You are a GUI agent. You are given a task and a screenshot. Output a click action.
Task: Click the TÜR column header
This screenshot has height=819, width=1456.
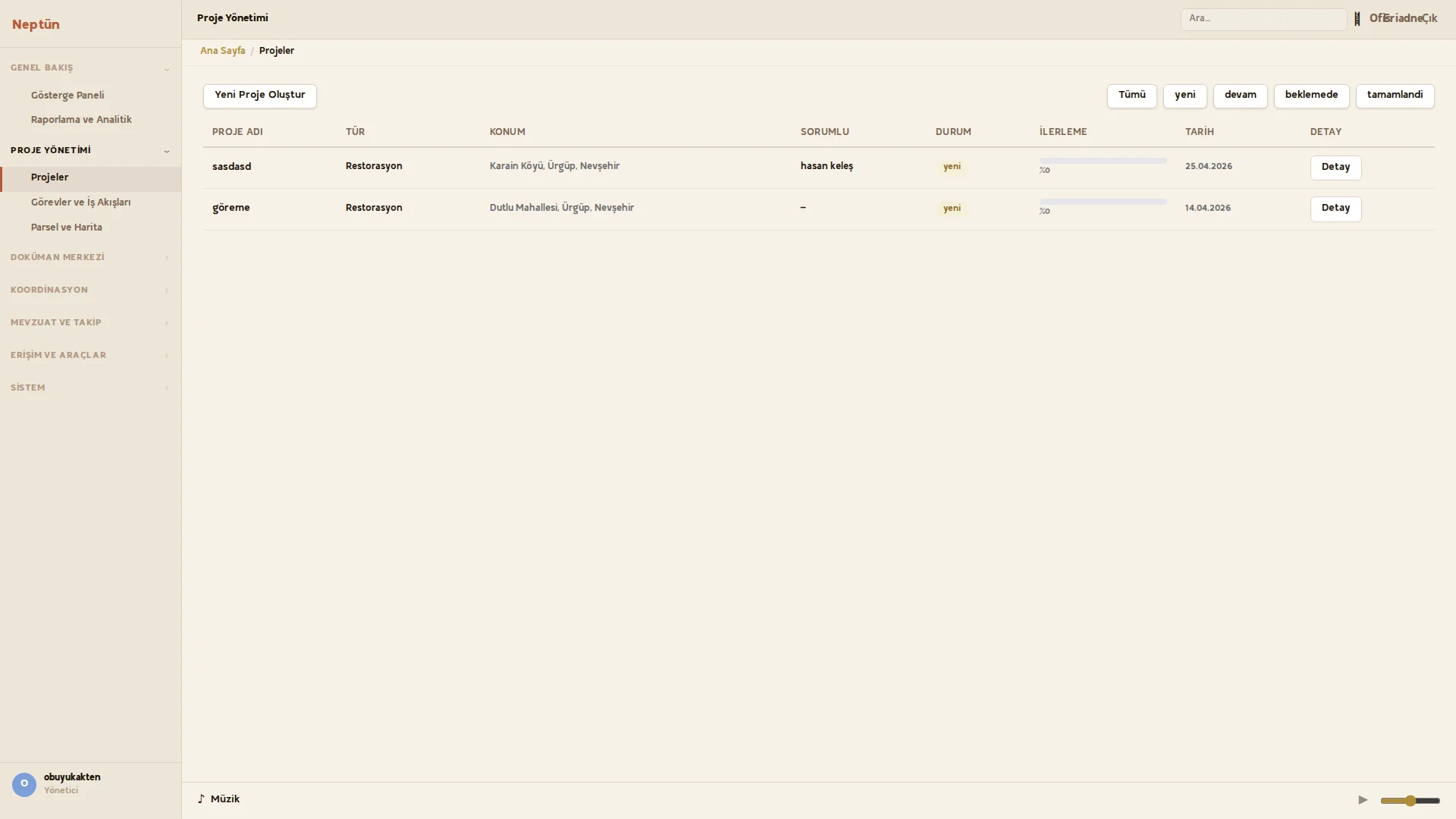coord(355,132)
